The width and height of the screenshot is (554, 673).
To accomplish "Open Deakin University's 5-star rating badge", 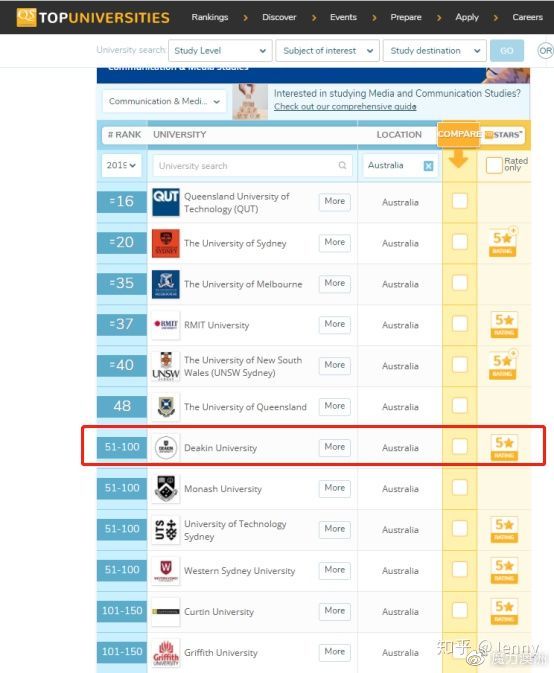I will 504,447.
